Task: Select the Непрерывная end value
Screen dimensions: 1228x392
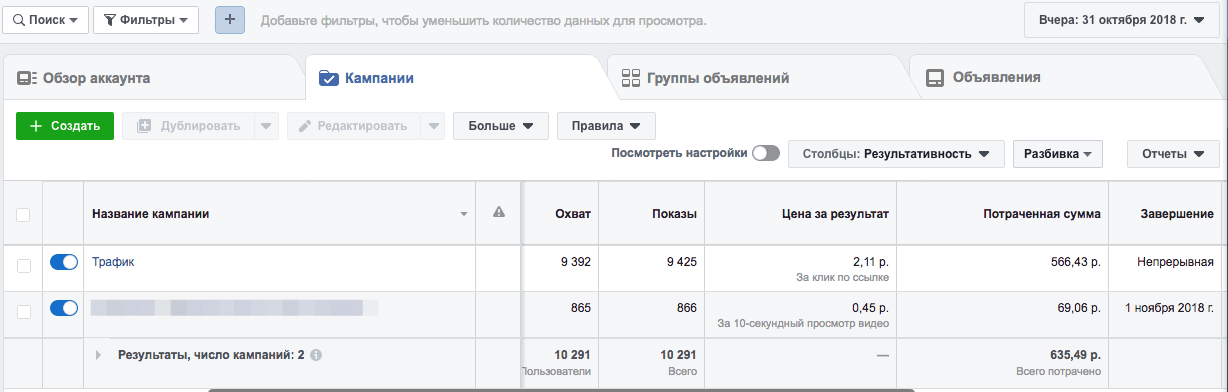Action: 1175,262
